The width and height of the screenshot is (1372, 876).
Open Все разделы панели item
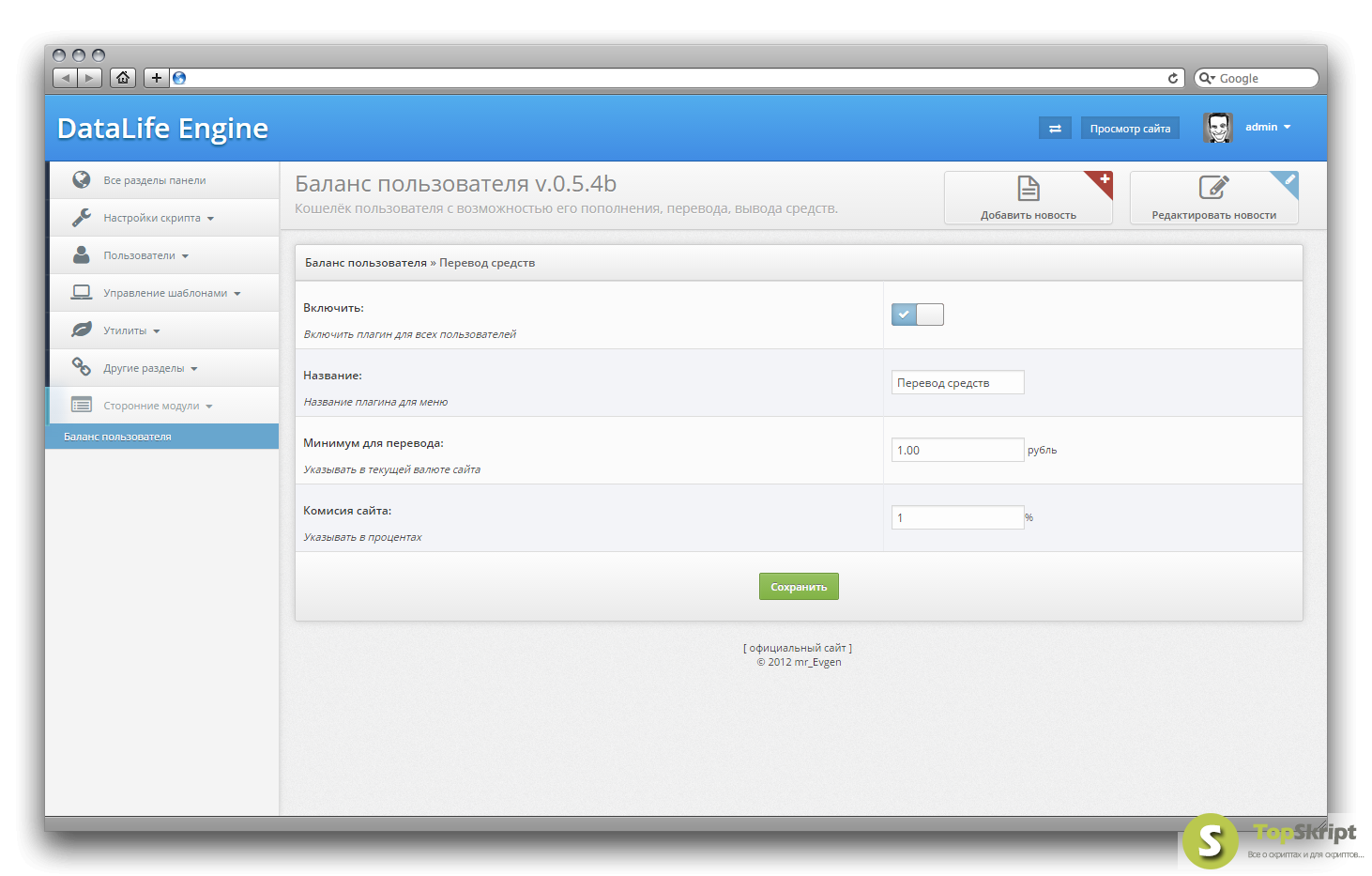click(x=162, y=180)
